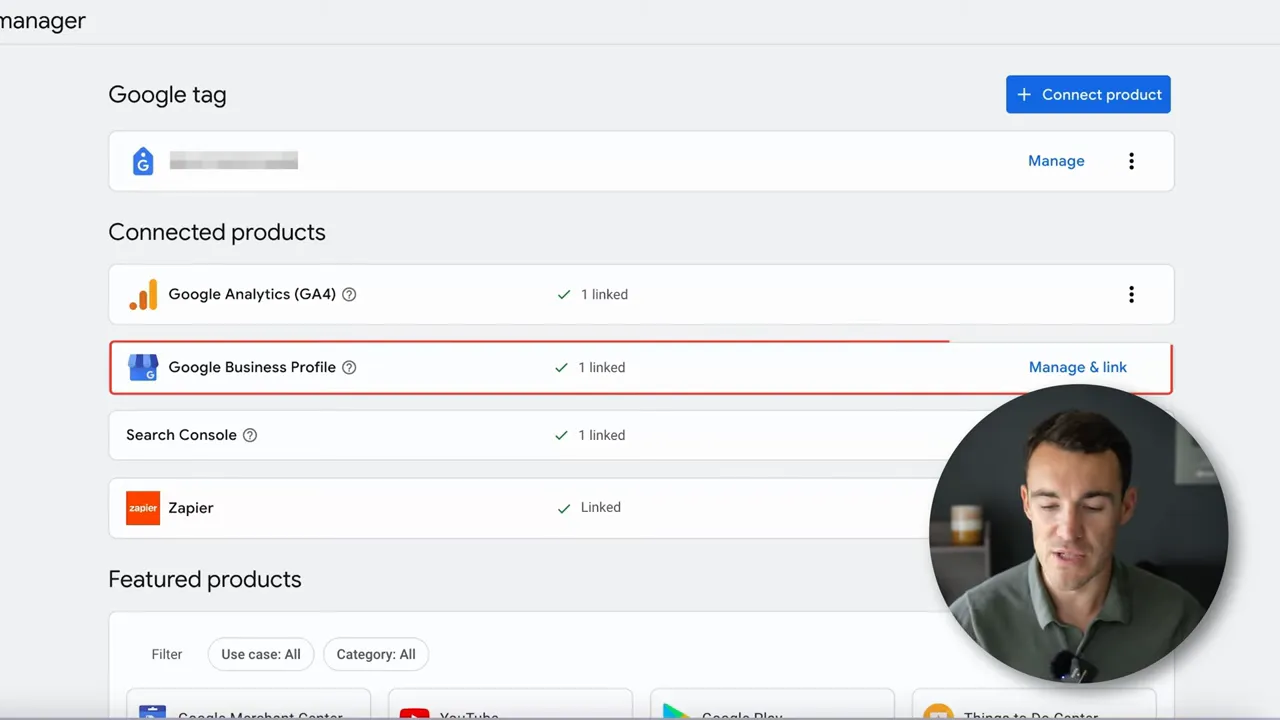Open the Google Analytics help icon
This screenshot has width=1280, height=720.
[348, 294]
